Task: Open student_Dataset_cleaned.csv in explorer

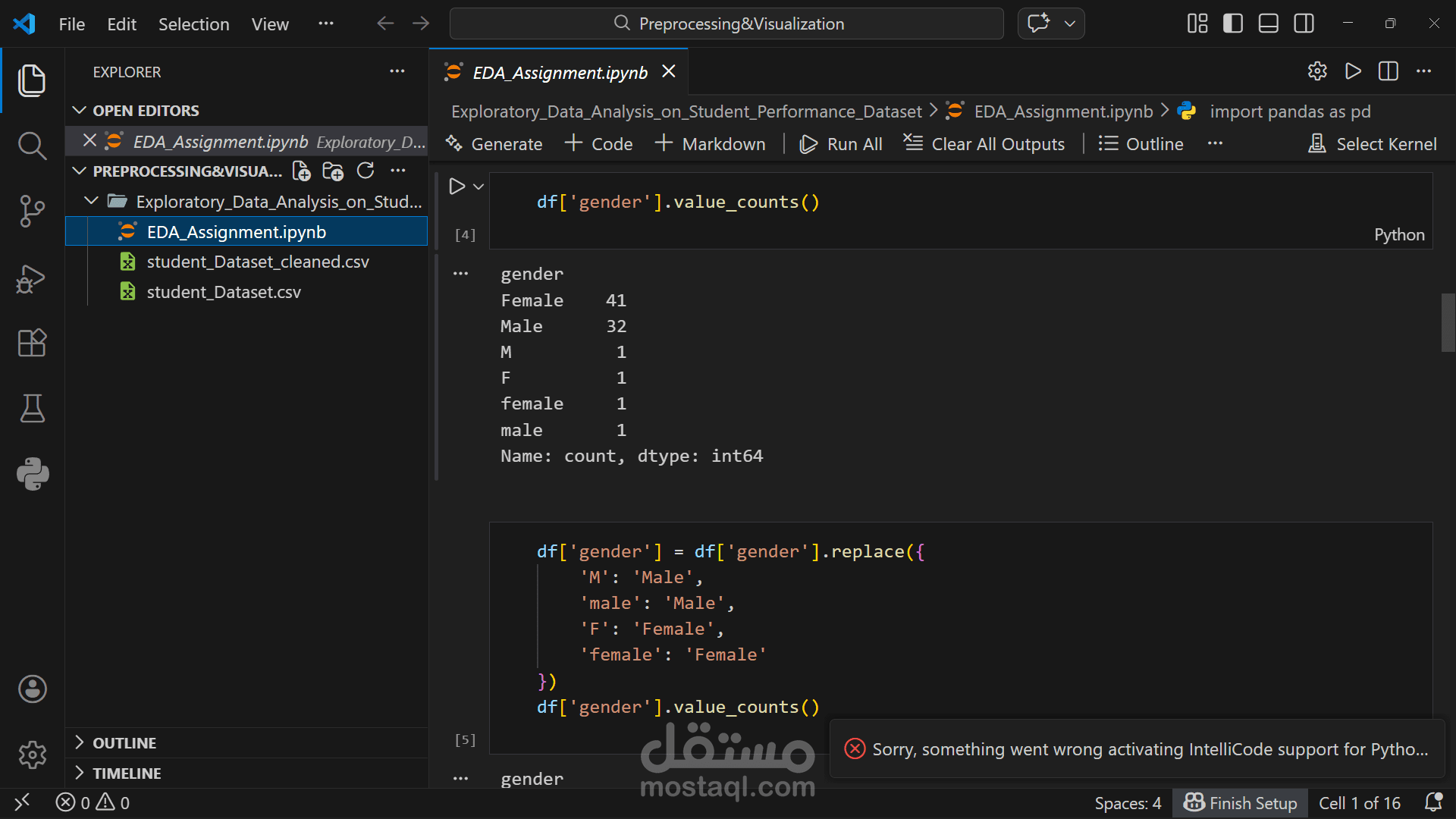Action: click(258, 262)
